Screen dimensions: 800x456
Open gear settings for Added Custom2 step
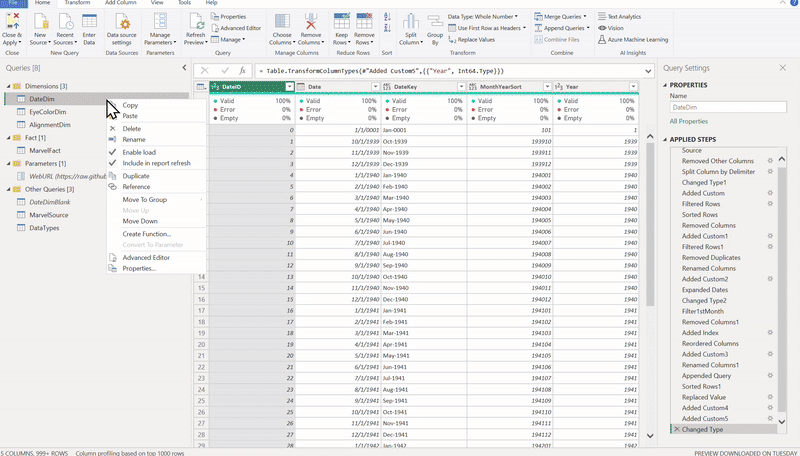[770, 278]
